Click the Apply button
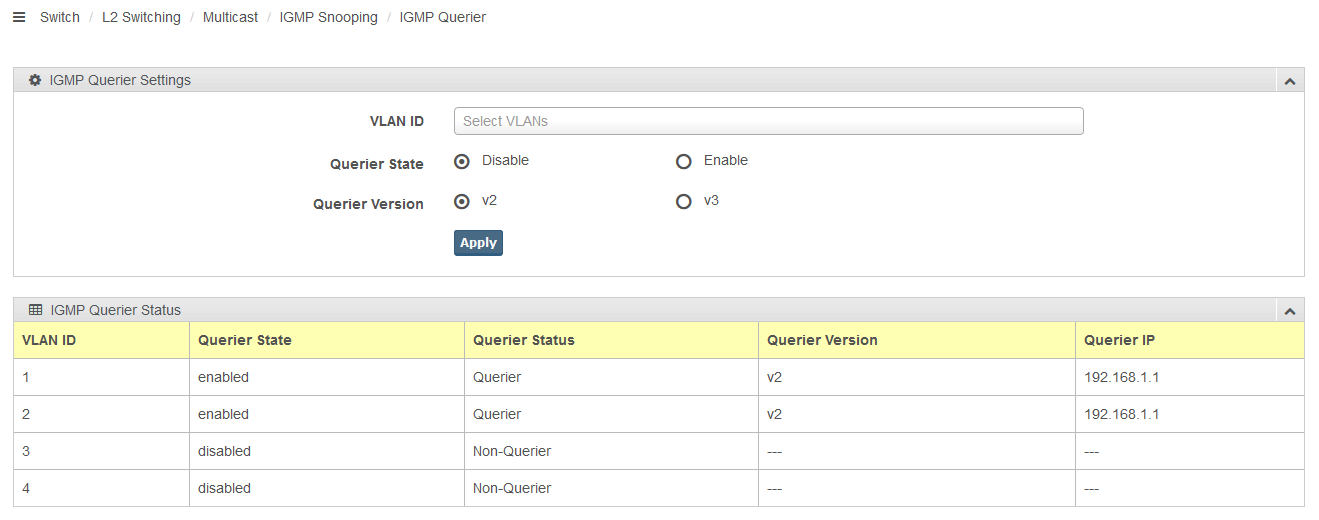 [x=478, y=243]
